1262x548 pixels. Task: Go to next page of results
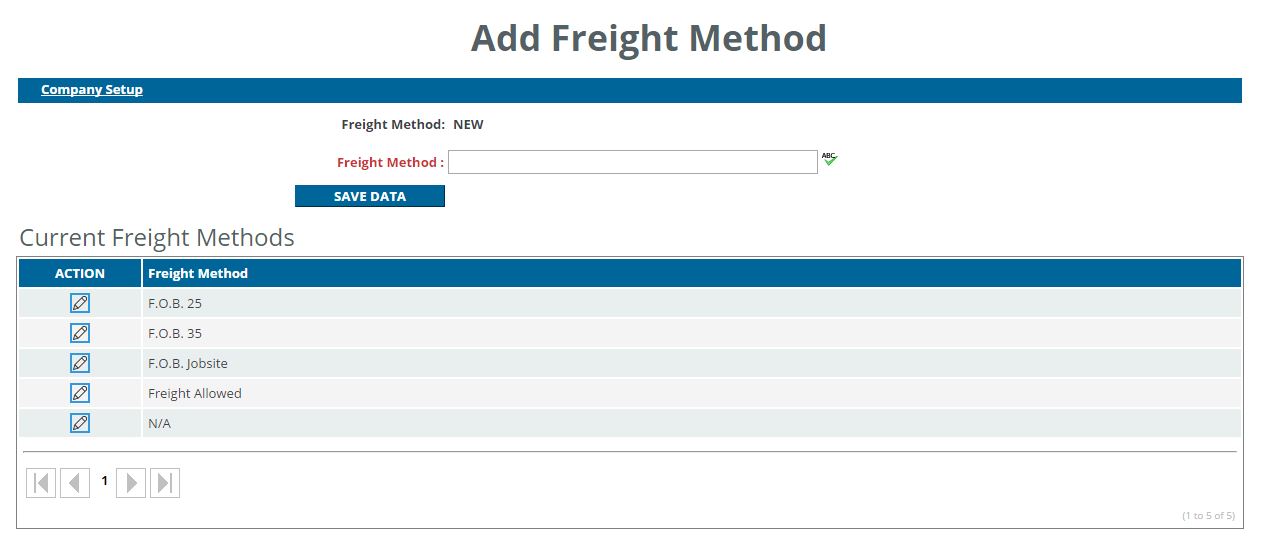pyautogui.click(x=131, y=483)
